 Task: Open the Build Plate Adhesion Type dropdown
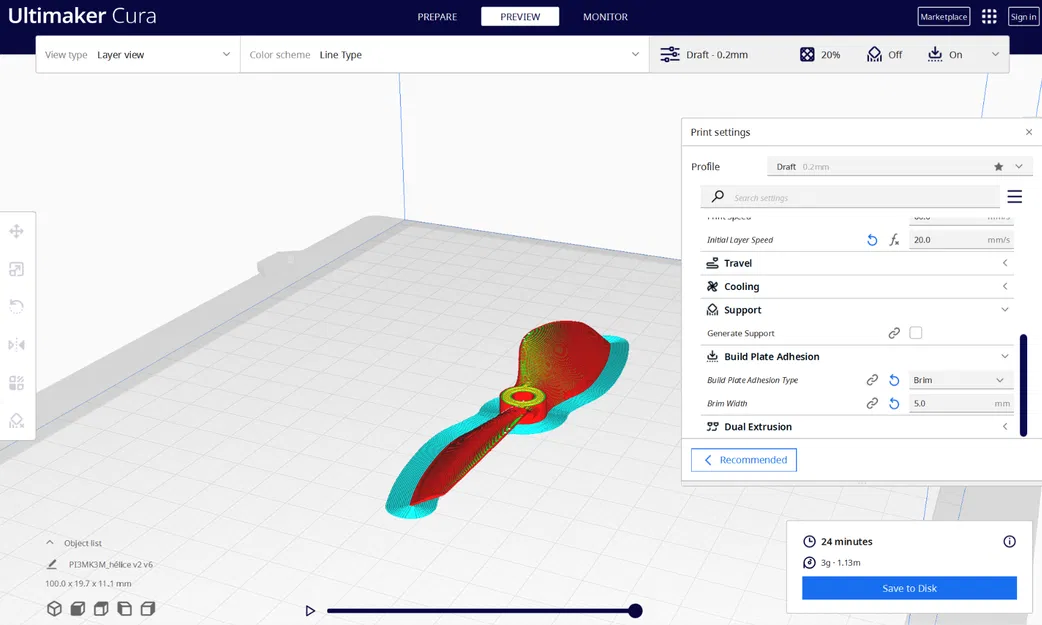click(960, 380)
